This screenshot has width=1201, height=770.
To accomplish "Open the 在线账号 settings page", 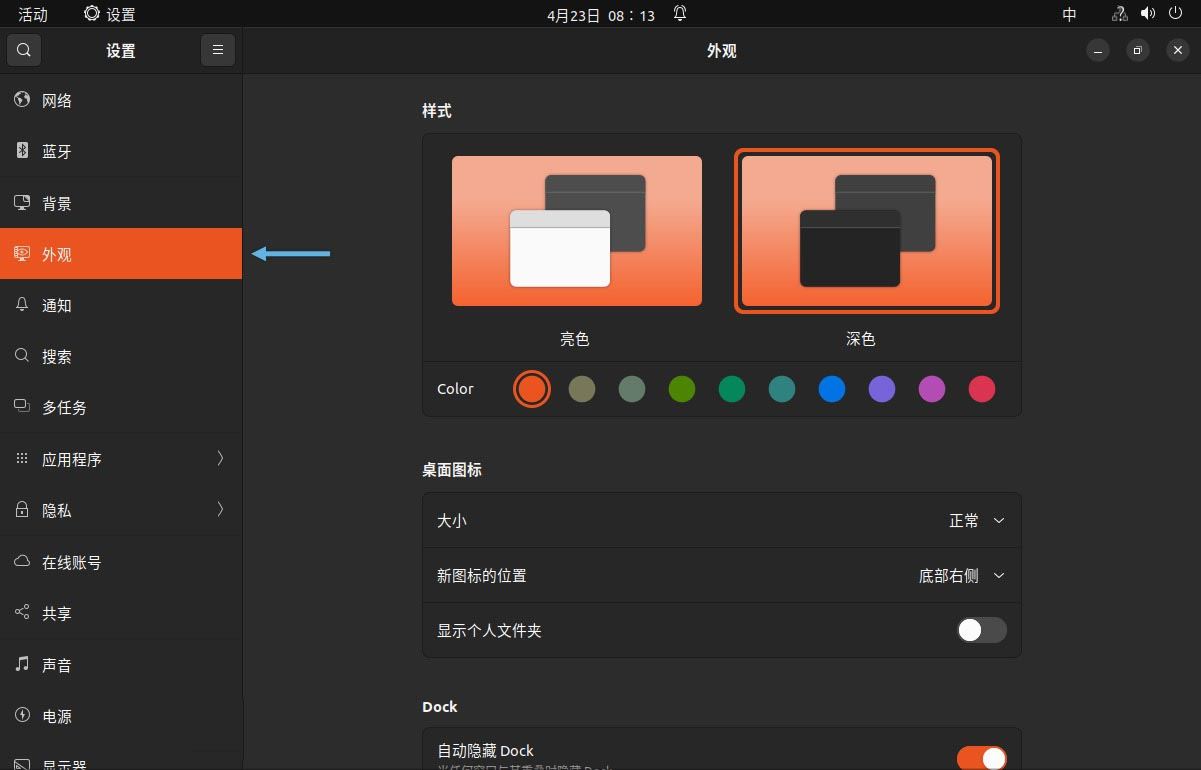I will coord(121,562).
